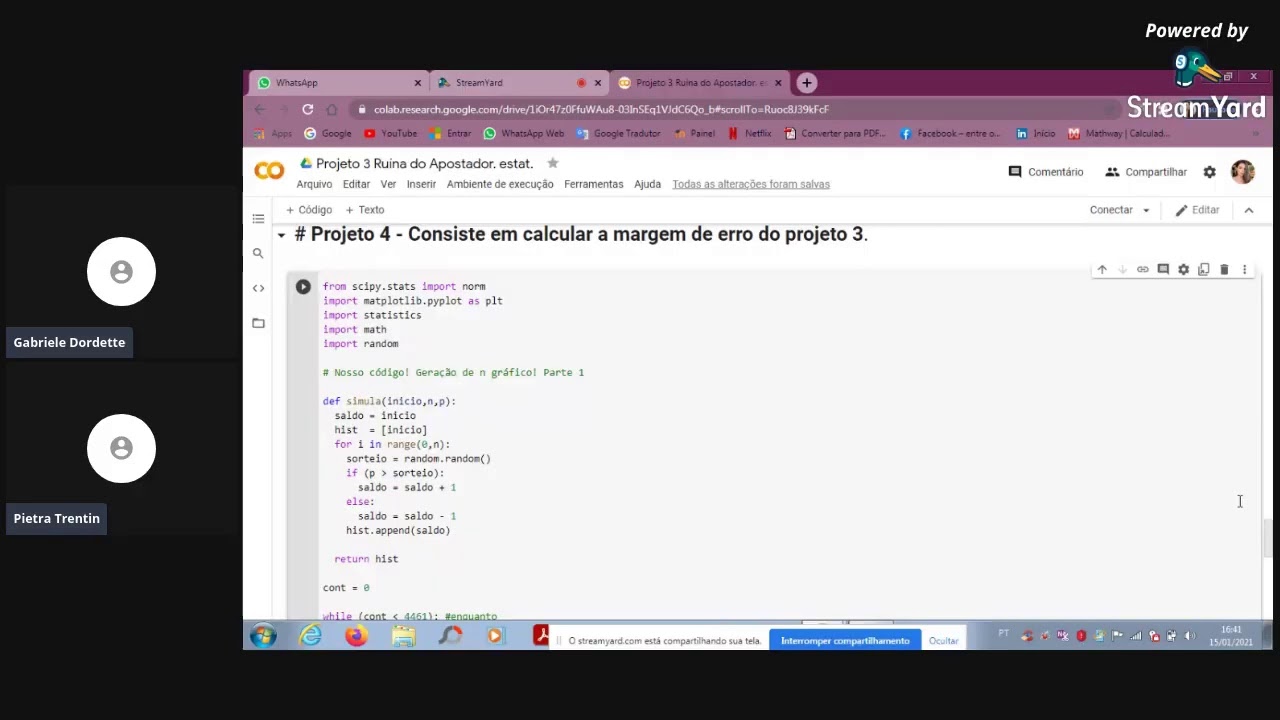Open the Ferramentas menu
This screenshot has height=720, width=1280.
click(x=593, y=184)
